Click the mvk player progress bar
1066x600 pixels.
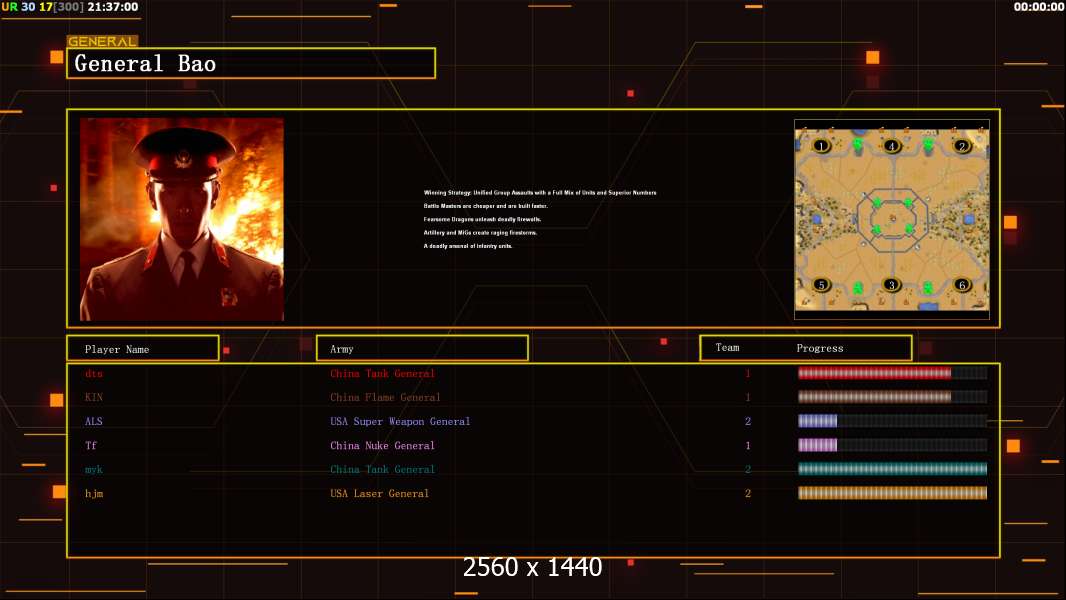click(x=892, y=469)
